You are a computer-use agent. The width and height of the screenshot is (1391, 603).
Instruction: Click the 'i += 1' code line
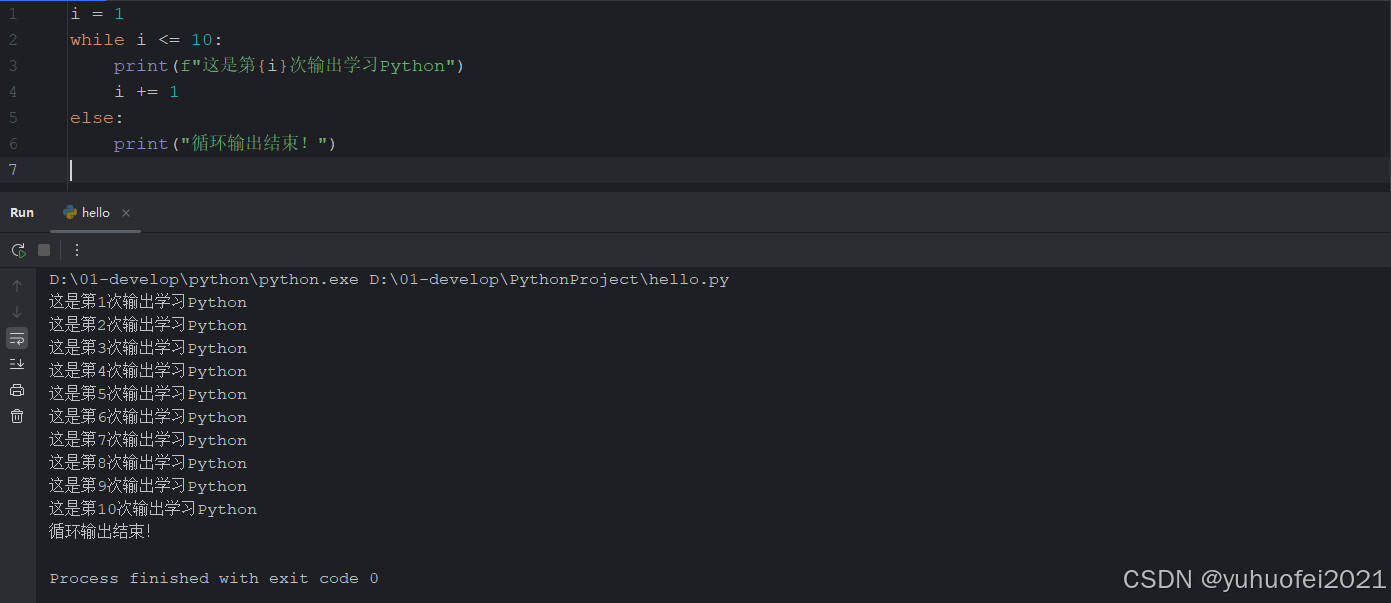click(x=147, y=92)
